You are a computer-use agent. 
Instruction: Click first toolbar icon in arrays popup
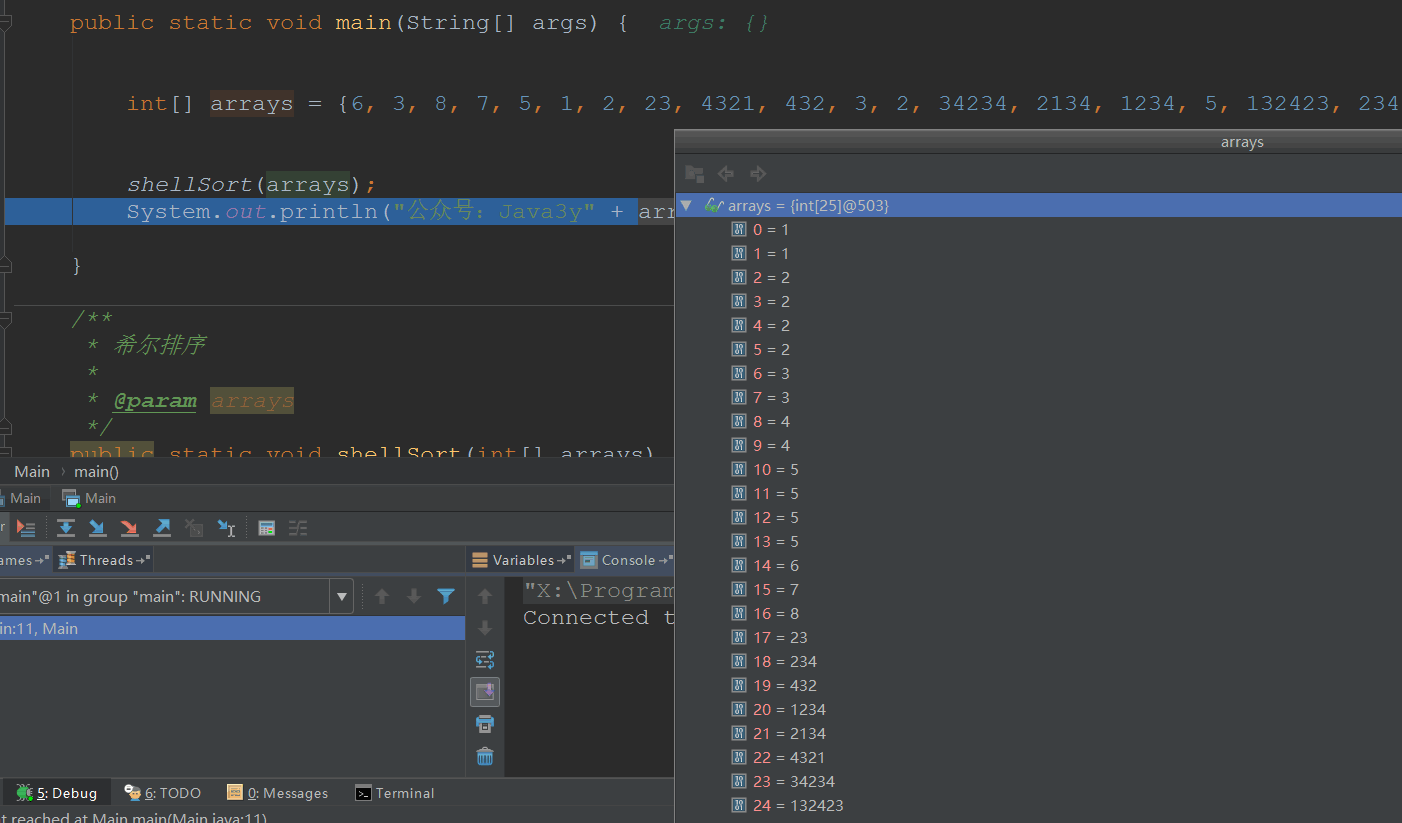694,174
